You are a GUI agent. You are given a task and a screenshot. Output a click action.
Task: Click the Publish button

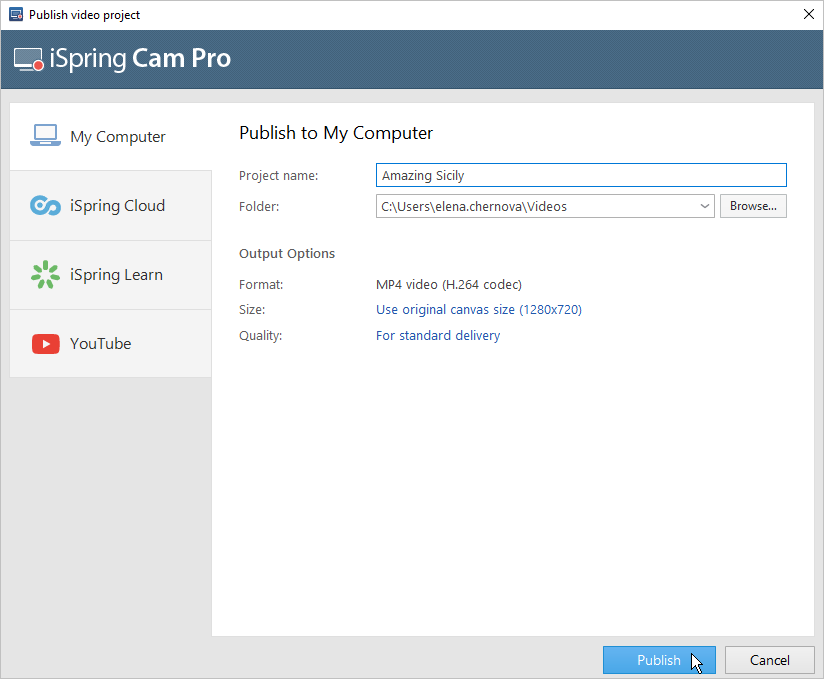pos(659,660)
